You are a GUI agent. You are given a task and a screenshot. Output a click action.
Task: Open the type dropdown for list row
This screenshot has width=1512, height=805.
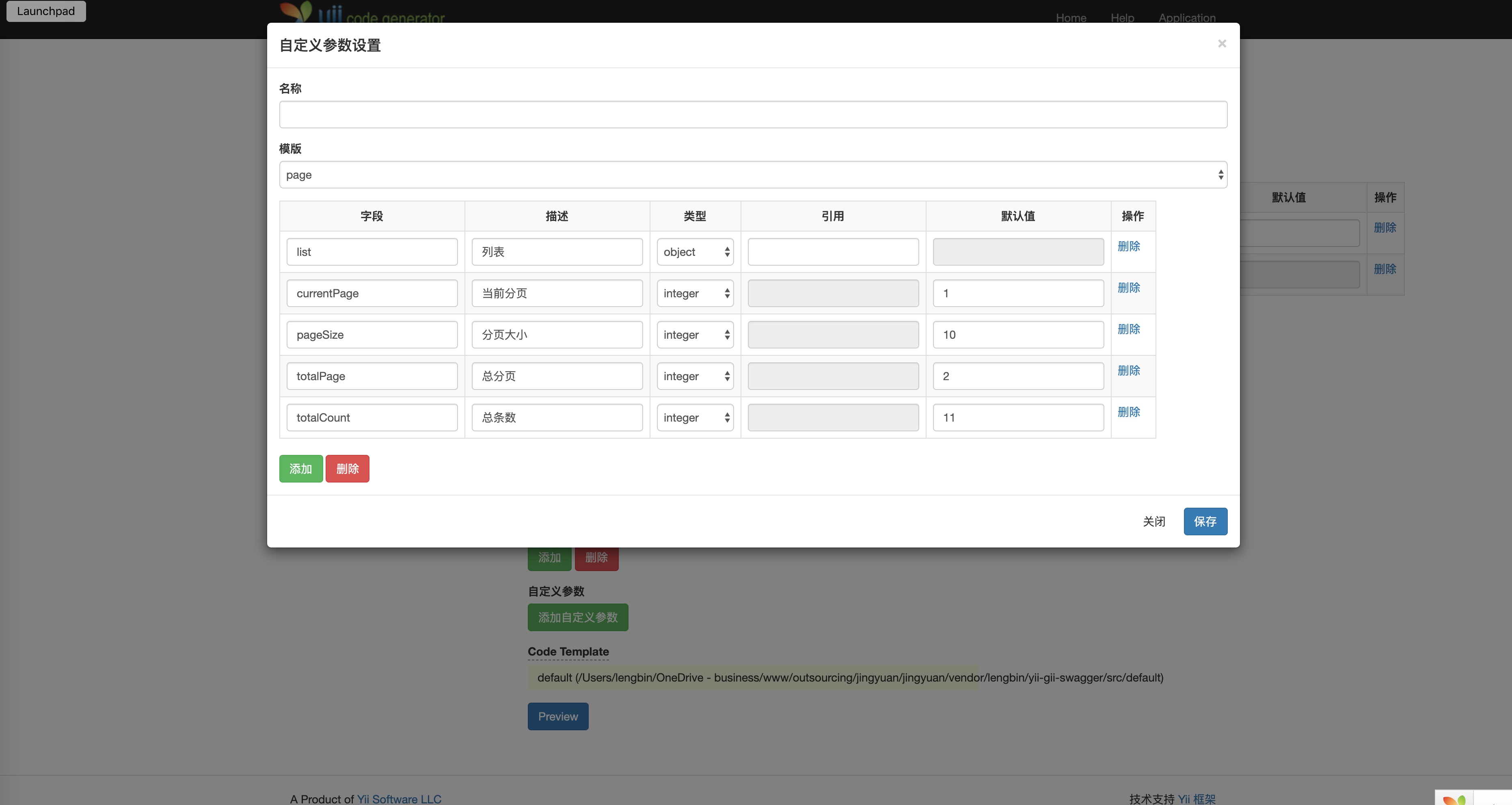coord(695,252)
